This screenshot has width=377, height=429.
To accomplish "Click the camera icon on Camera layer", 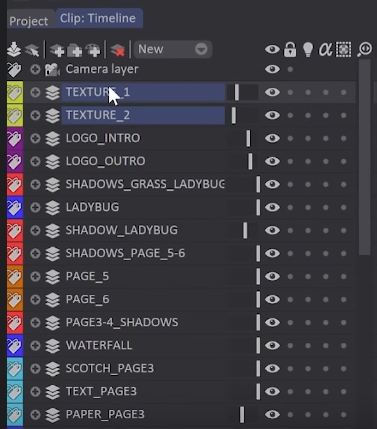I will tap(52, 70).
